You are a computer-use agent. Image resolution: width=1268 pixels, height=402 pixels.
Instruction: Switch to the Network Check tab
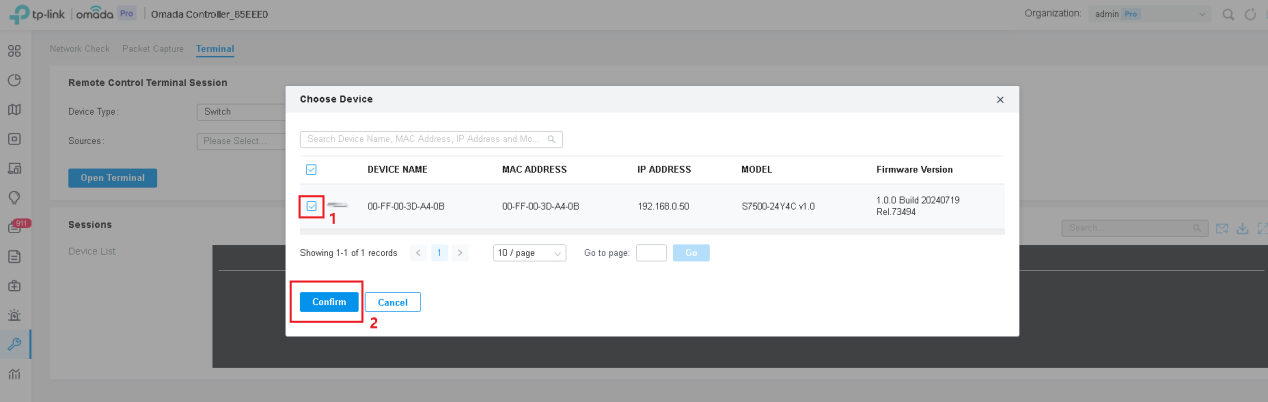click(80, 48)
